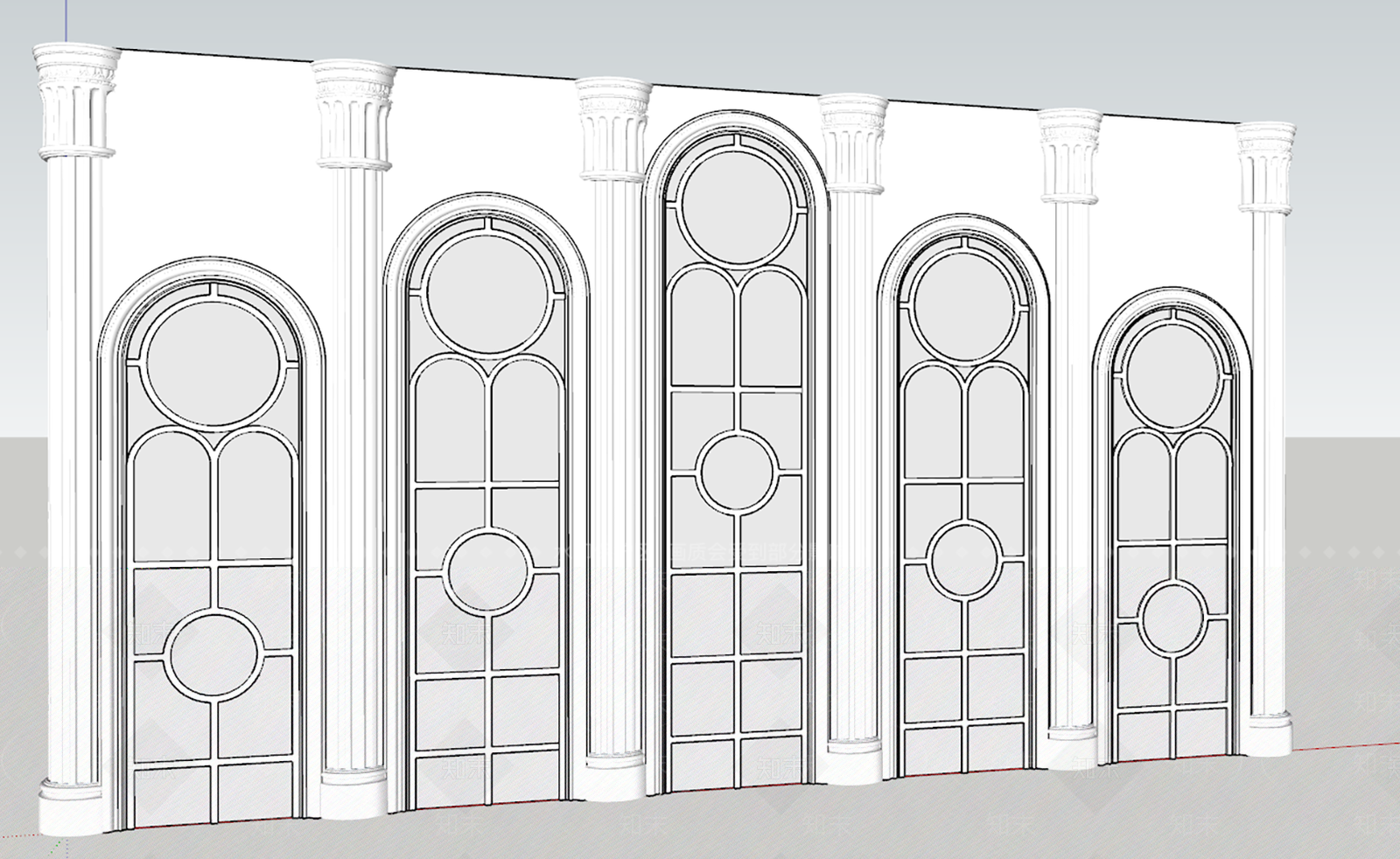Screen dimensions: 1400x859
Task: Select the tallest center arched window frame
Action: pyautogui.click(x=736, y=453)
